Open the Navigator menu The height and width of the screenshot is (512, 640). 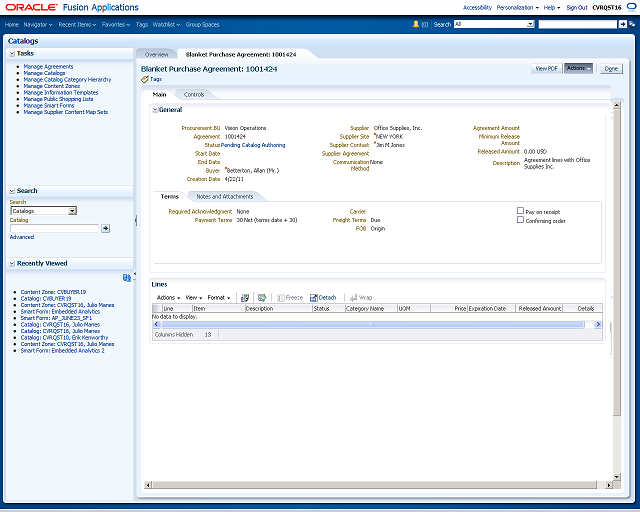[38, 24]
